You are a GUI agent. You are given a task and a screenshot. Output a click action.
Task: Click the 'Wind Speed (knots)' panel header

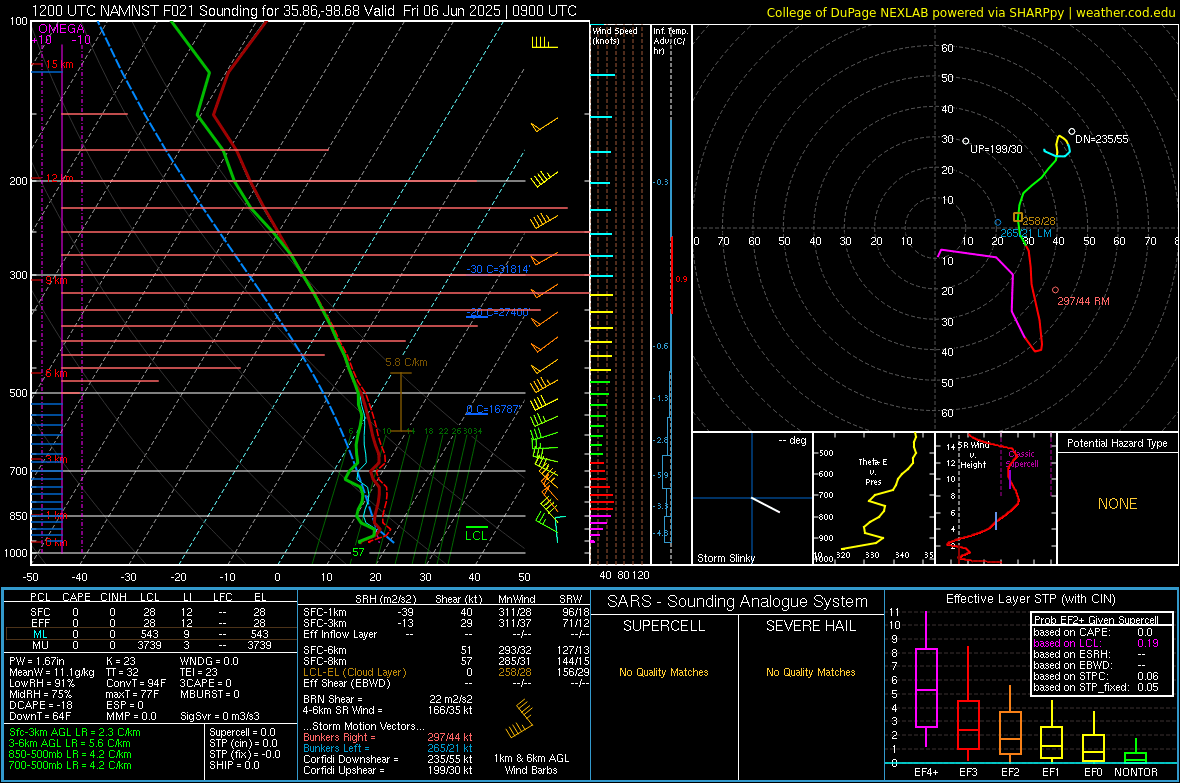pyautogui.click(x=615, y=35)
